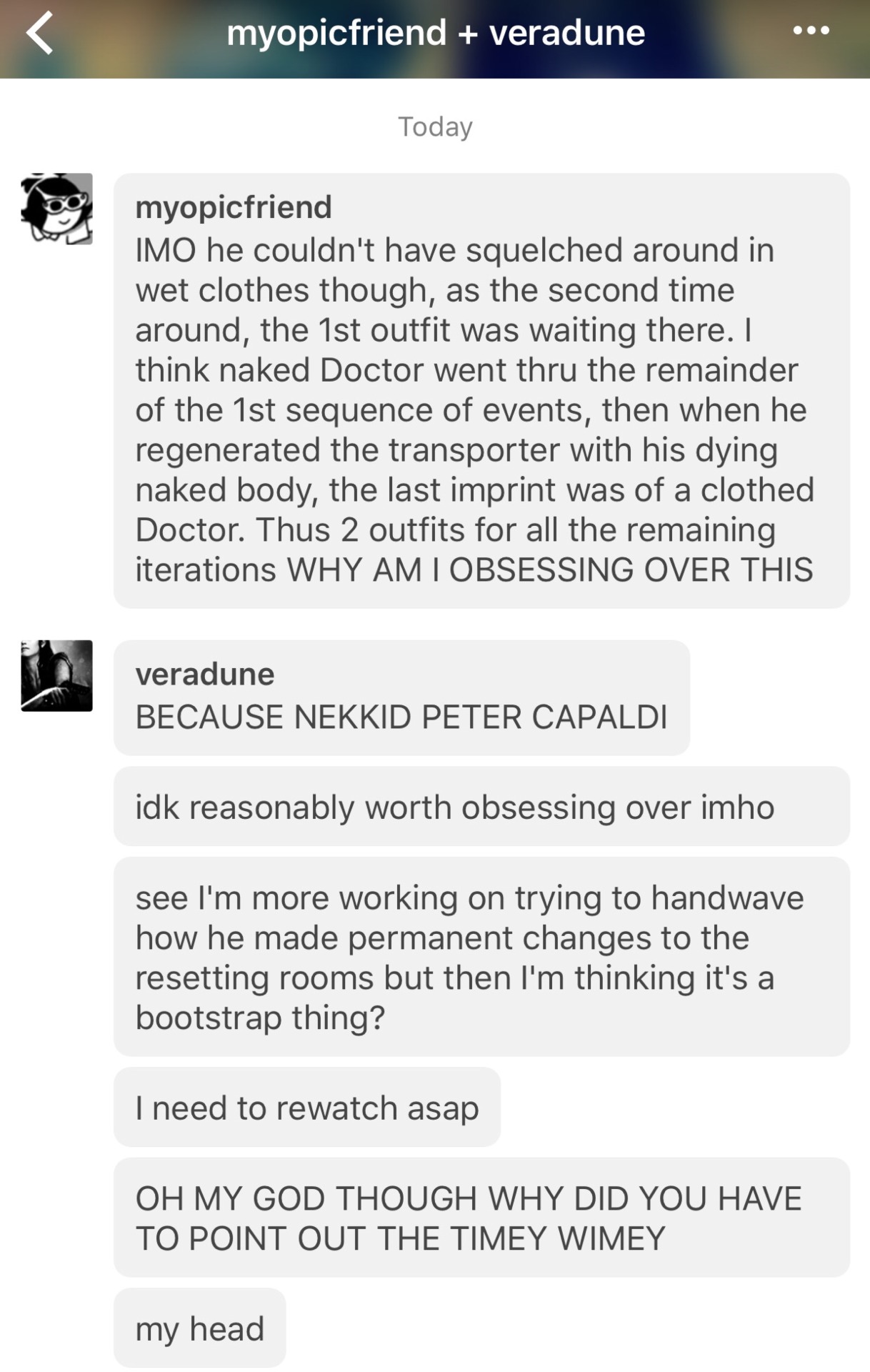Open veradune's dark avatar picture

click(57, 675)
